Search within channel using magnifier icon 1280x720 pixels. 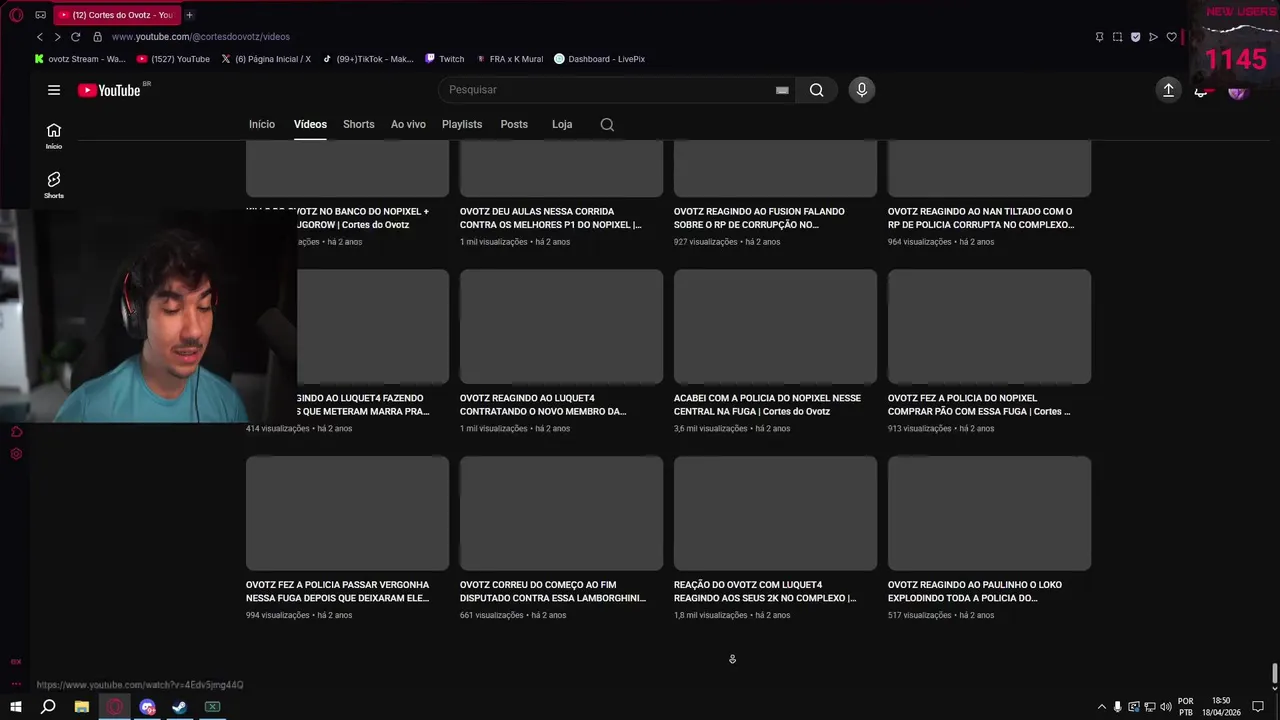click(x=607, y=125)
